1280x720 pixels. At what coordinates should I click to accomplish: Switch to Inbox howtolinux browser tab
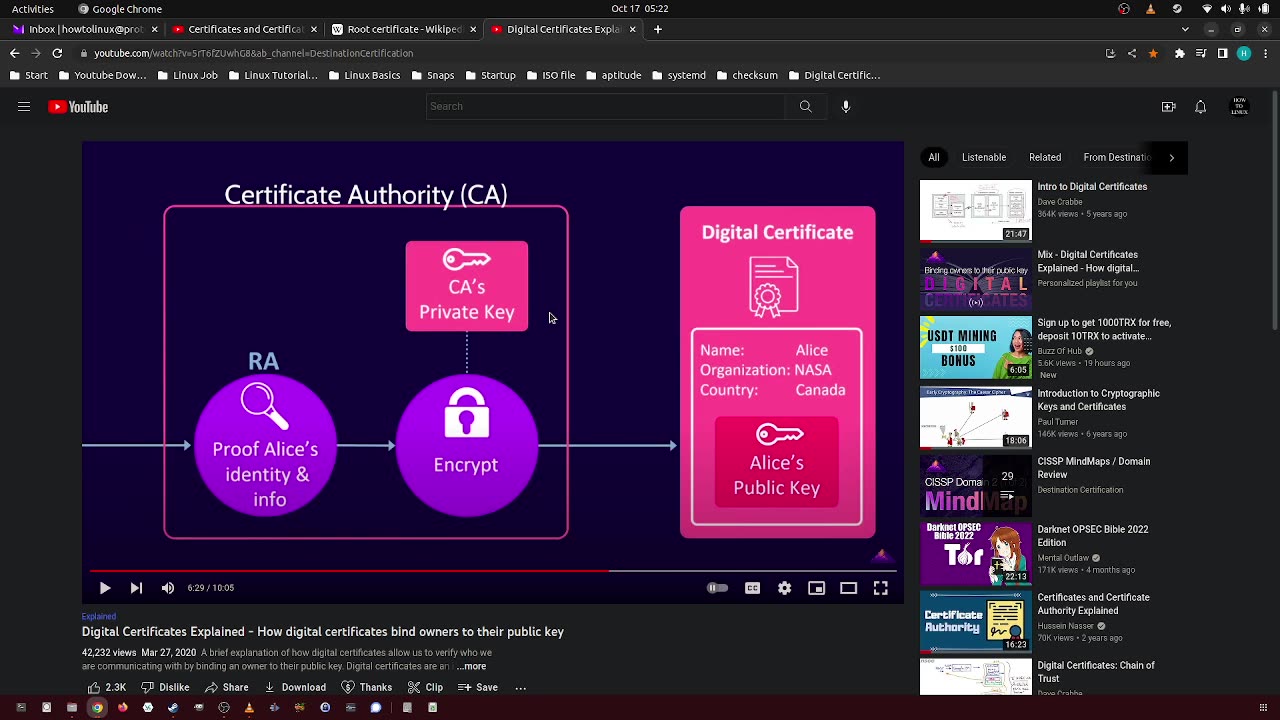(x=84, y=29)
